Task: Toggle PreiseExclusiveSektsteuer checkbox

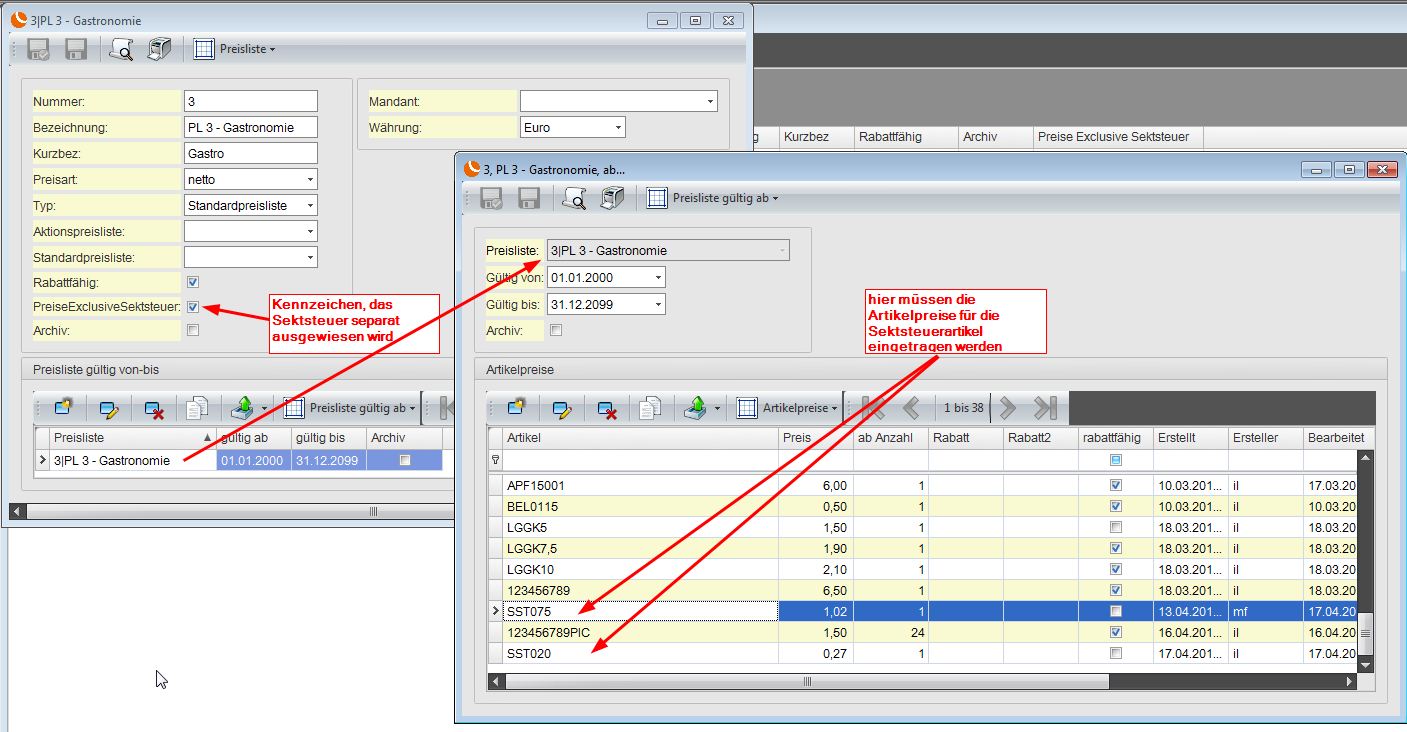Action: tap(193, 307)
